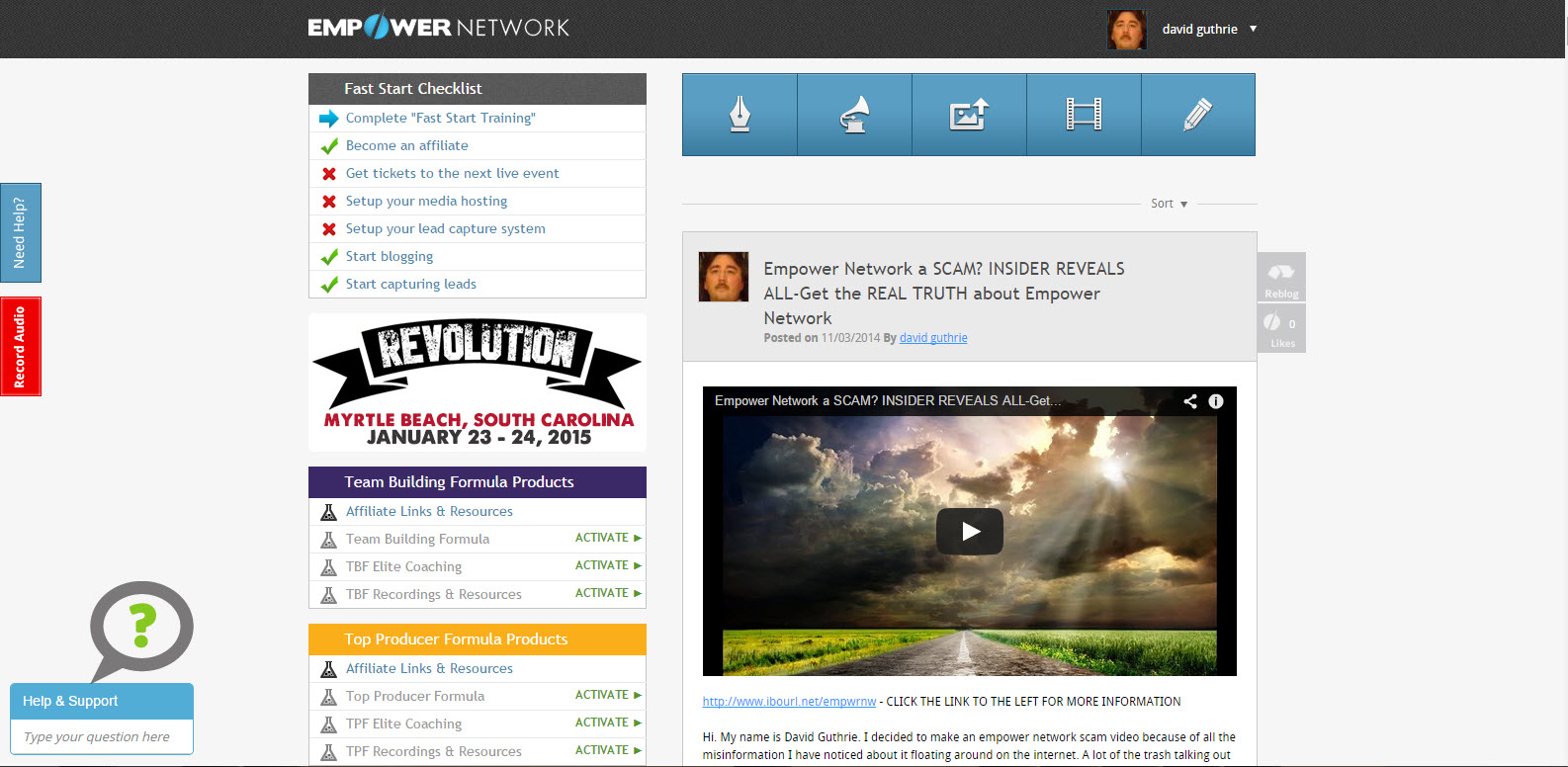
Task: Open the Sort dropdown
Action: tap(1169, 204)
